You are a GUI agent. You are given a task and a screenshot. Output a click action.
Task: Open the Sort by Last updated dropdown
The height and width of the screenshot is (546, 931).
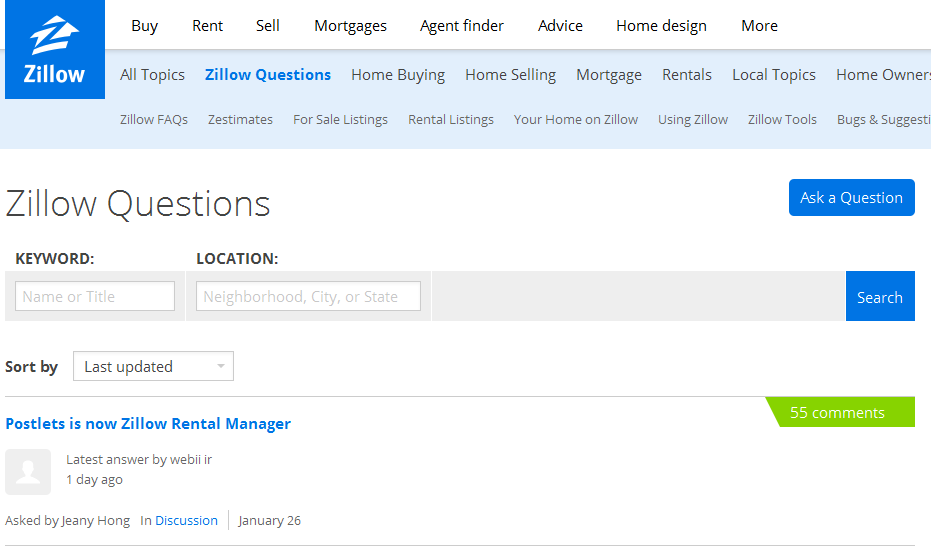click(x=153, y=367)
